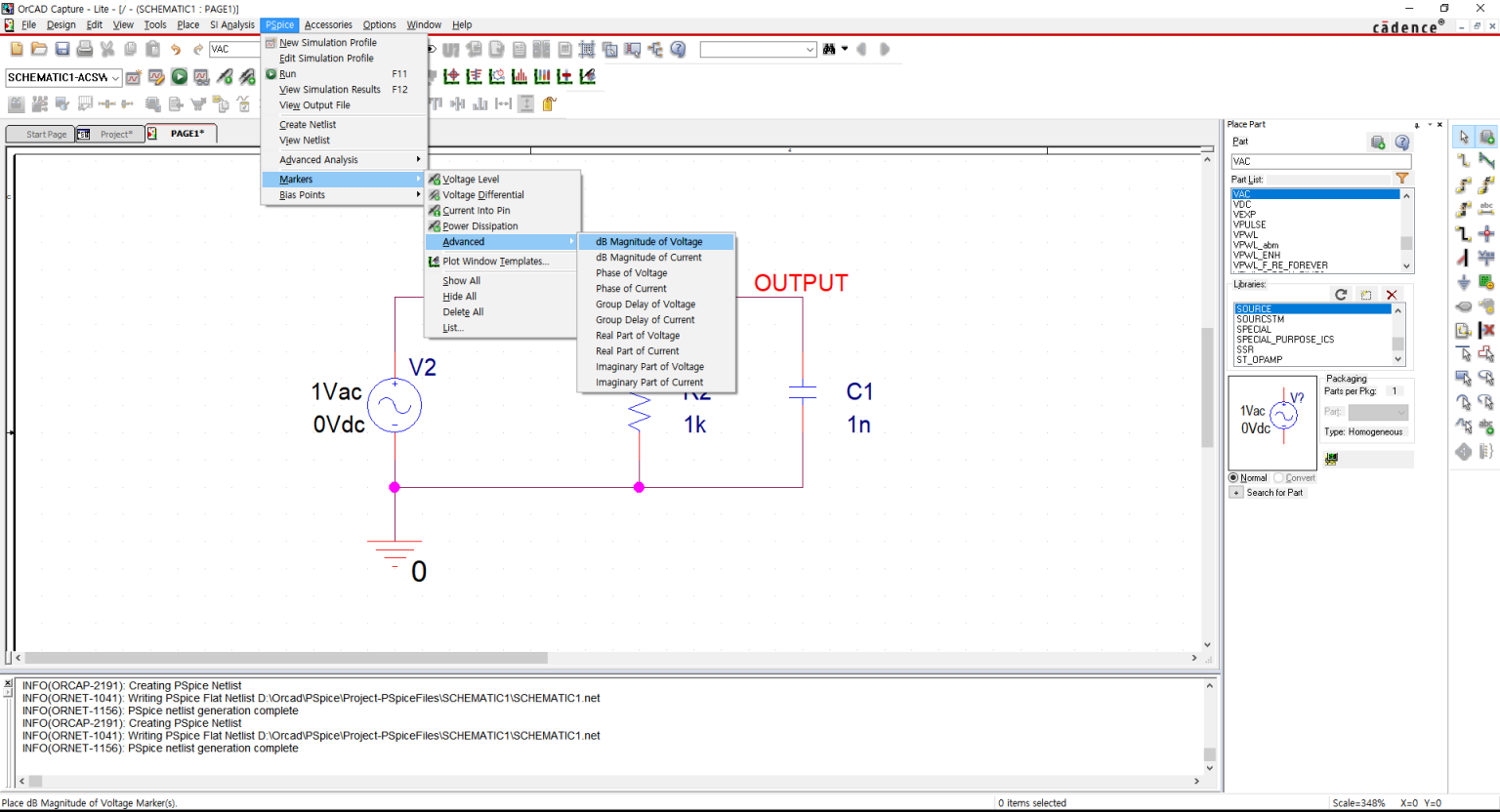Click the part preview thumbnail
Screen dimensions: 1500x812
pos(1272,423)
